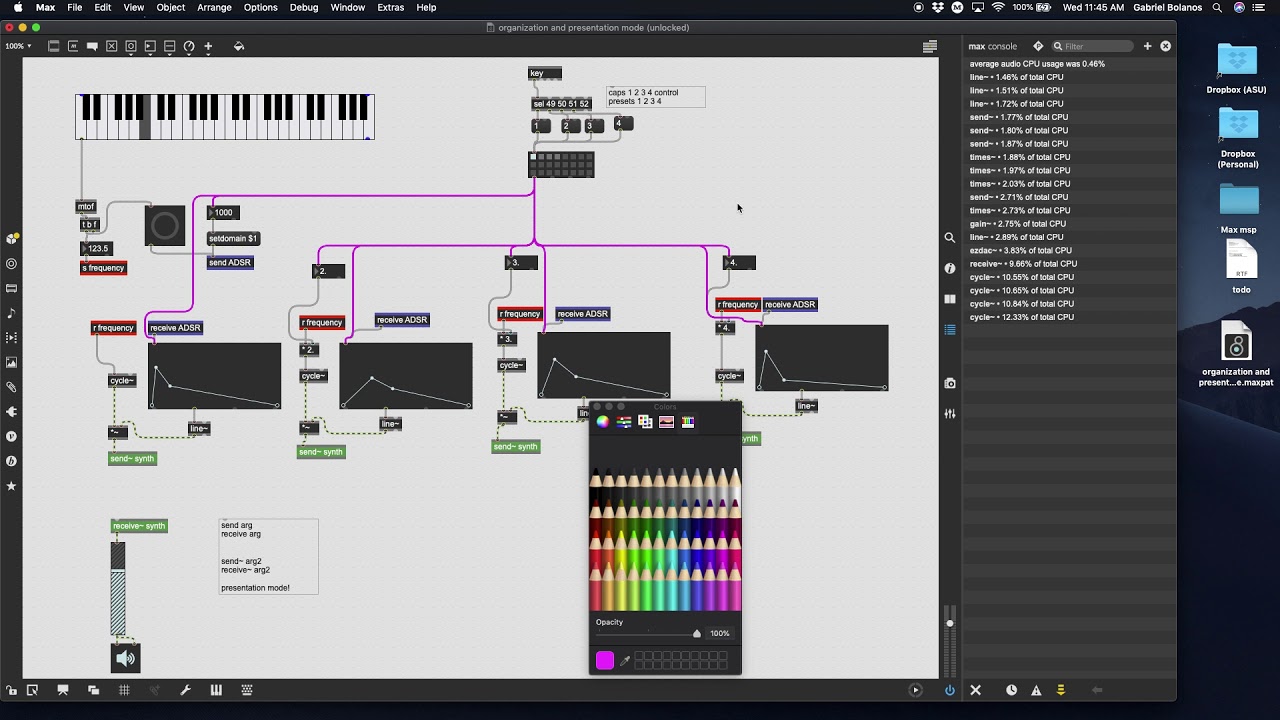Image resolution: width=1280 pixels, height=720 pixels.
Task: Open the key commands keyboard icon
Action: 247,690
